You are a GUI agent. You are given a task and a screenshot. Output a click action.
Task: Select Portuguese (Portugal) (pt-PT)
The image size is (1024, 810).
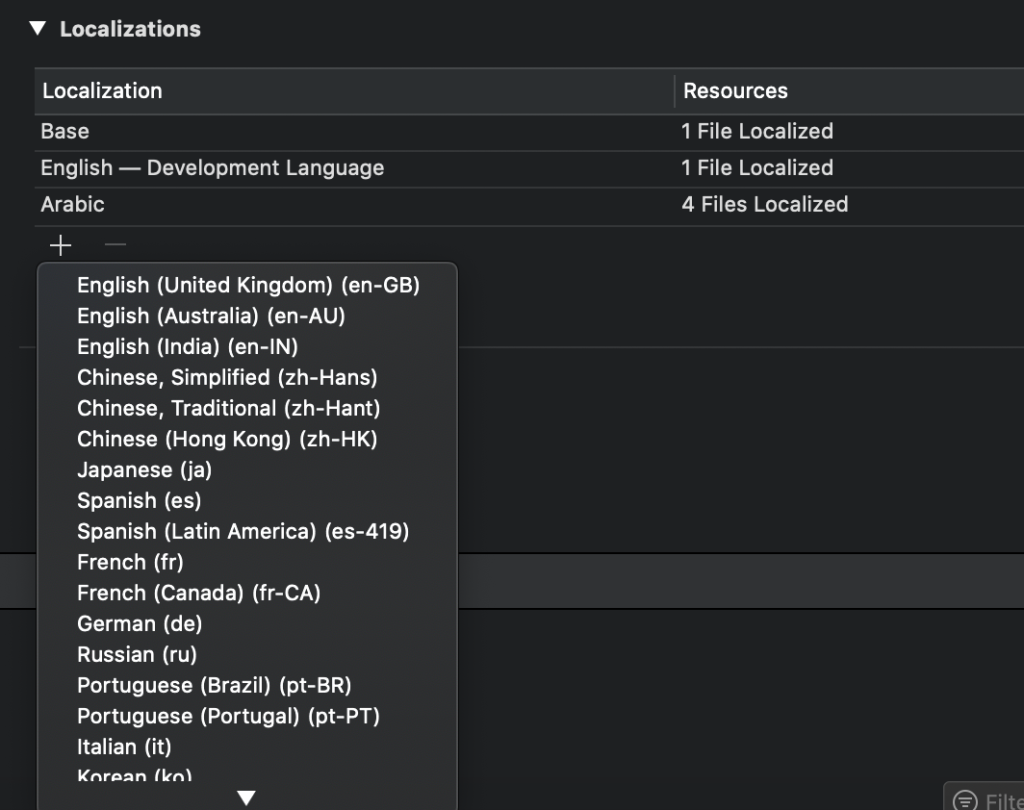pos(248,716)
